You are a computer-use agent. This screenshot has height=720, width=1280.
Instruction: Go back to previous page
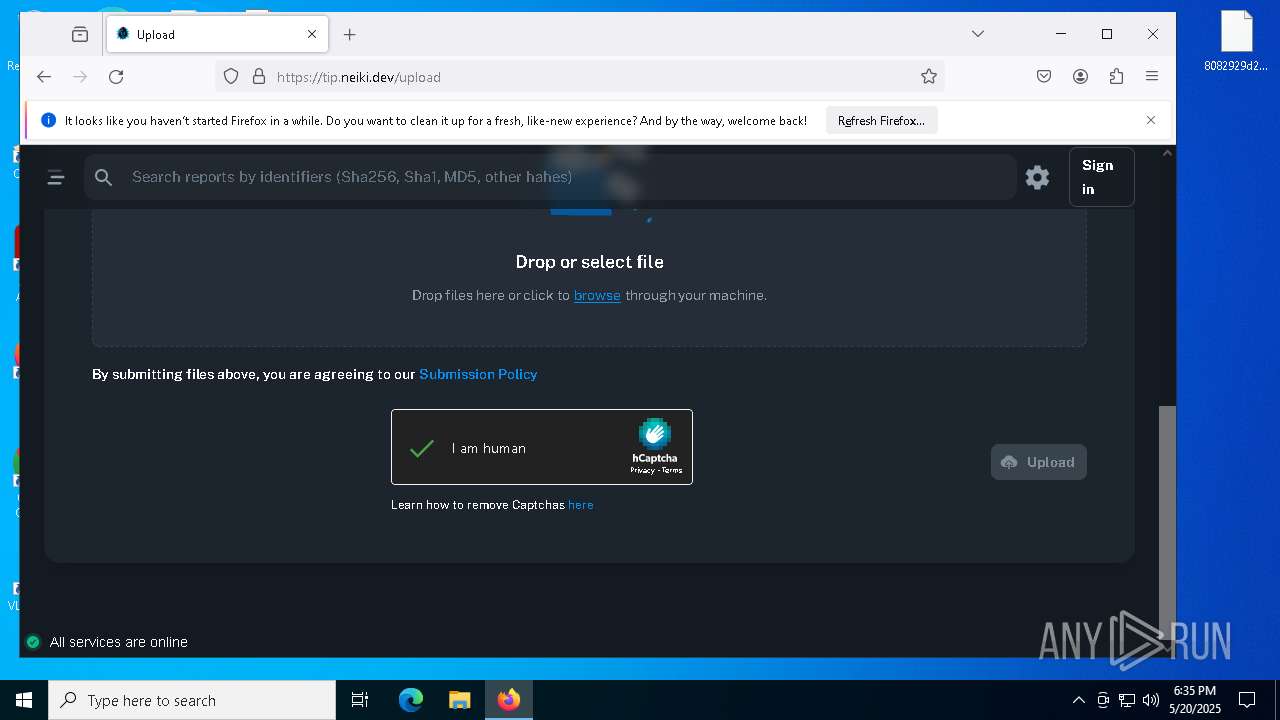pos(44,77)
